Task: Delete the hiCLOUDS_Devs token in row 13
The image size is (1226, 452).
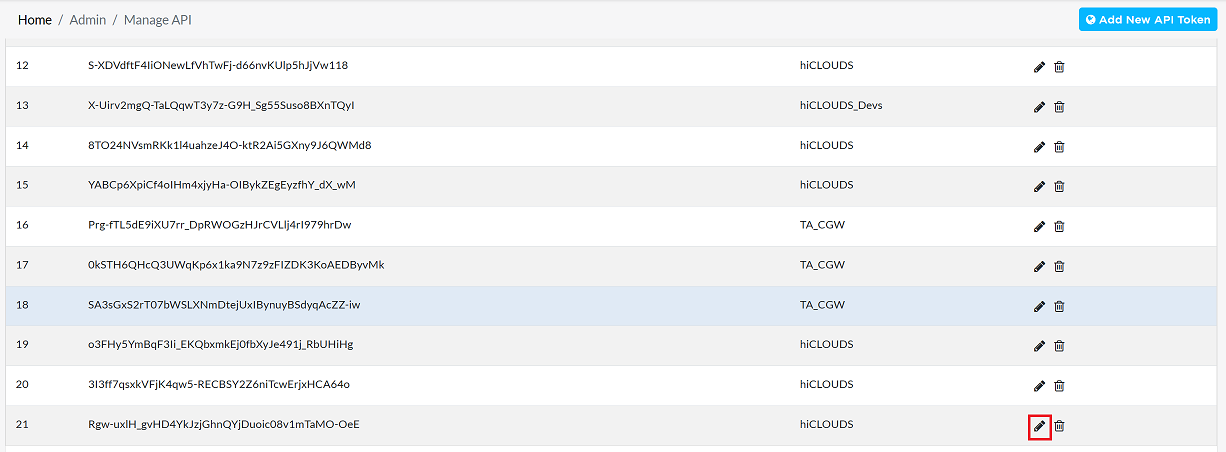Action: (x=1060, y=107)
